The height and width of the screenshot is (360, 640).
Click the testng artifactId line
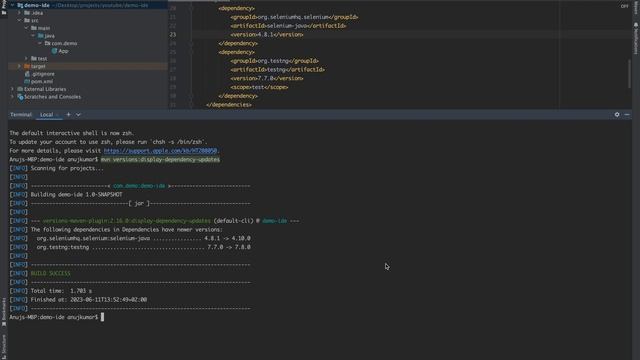tap(278, 70)
